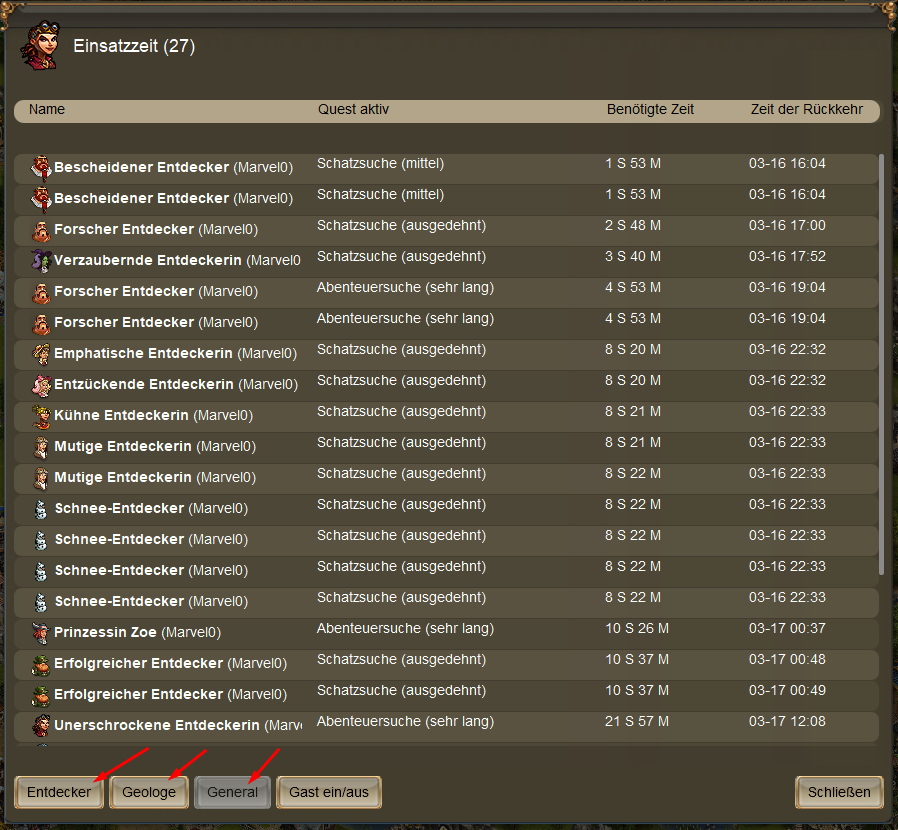898x830 pixels.
Task: Click the Entzückende Entdeckerin portrait icon
Action: coord(40,384)
